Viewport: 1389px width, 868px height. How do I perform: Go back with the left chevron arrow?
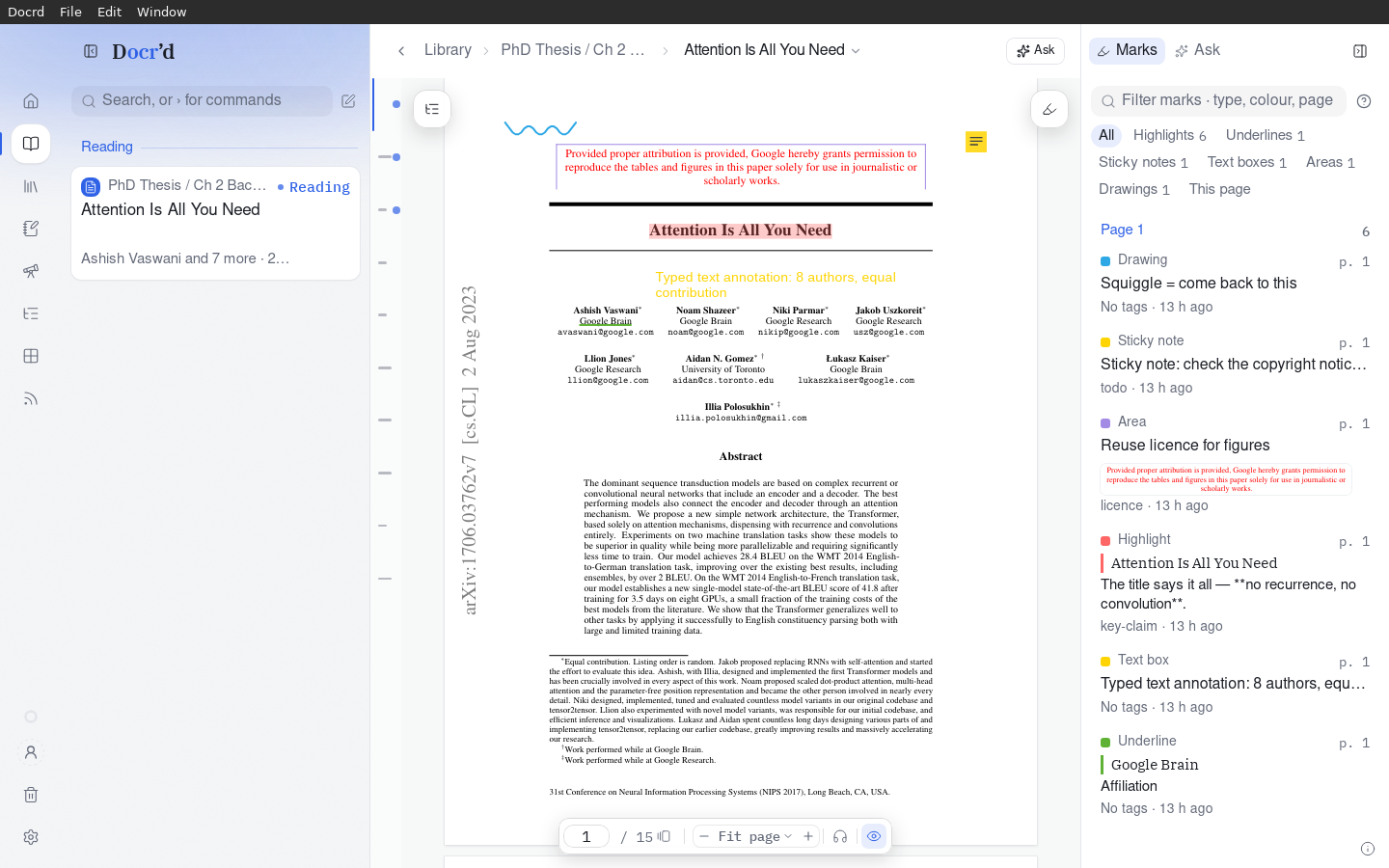coord(401,50)
